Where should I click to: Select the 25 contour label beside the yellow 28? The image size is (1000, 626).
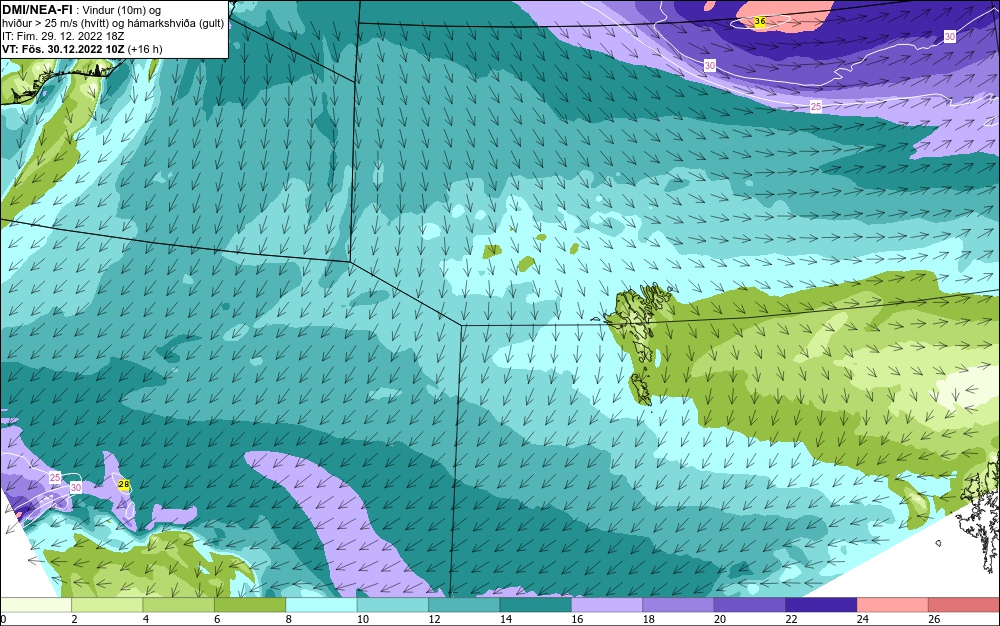click(x=55, y=477)
